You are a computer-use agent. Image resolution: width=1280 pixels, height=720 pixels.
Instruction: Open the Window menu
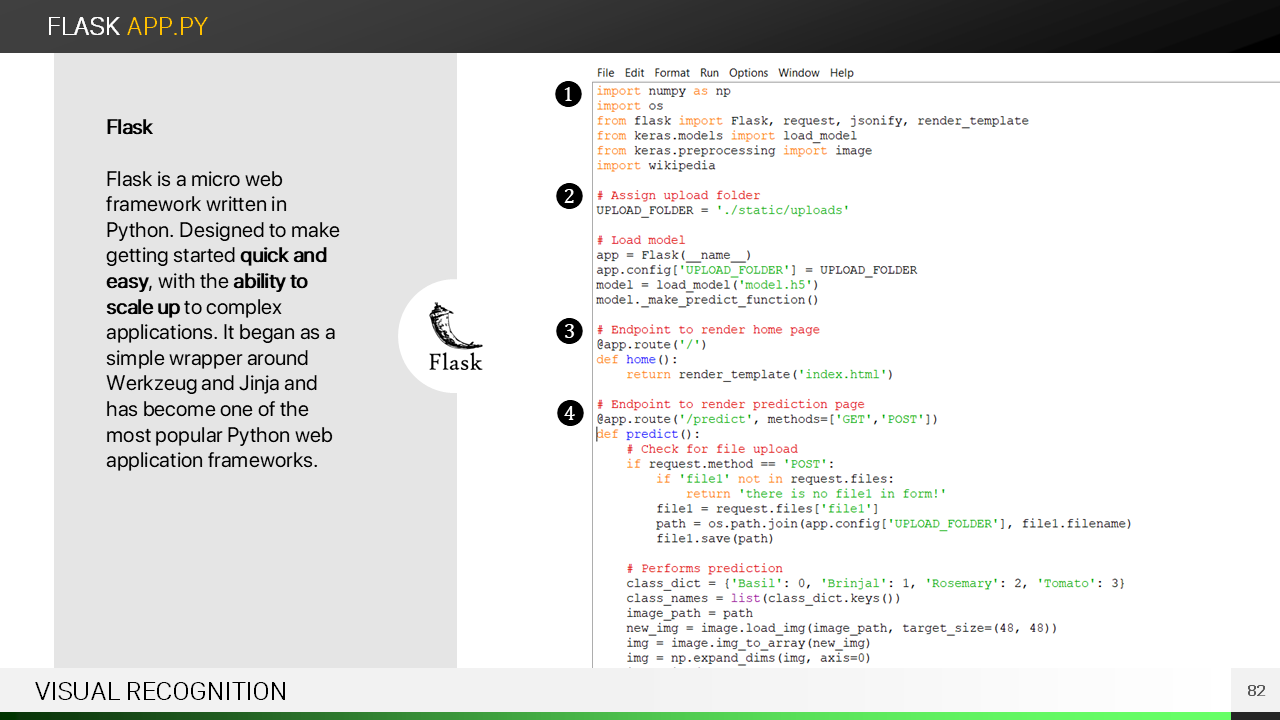point(798,73)
